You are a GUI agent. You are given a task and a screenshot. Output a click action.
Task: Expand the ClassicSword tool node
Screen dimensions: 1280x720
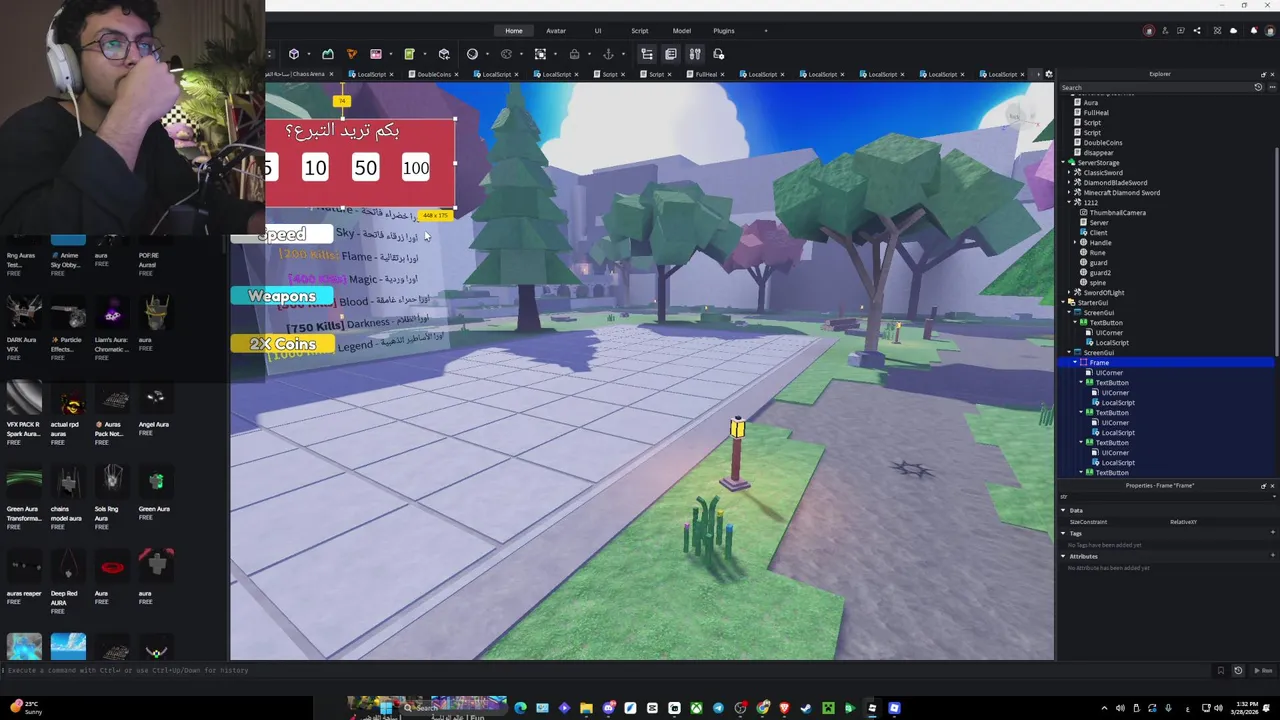1069,173
